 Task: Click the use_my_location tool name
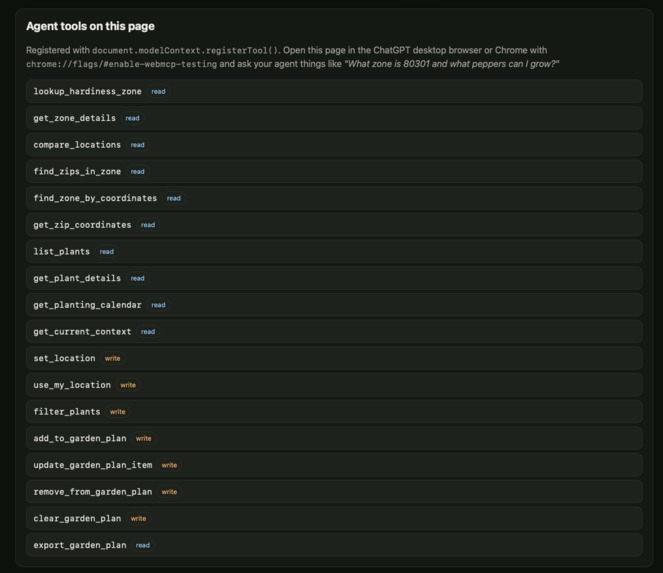point(72,384)
